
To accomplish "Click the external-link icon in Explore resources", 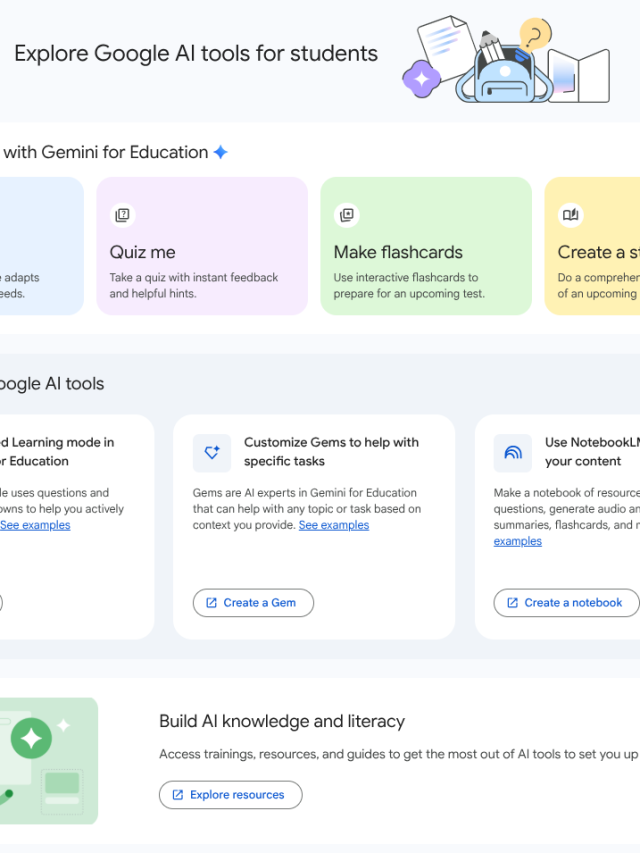I will point(178,795).
